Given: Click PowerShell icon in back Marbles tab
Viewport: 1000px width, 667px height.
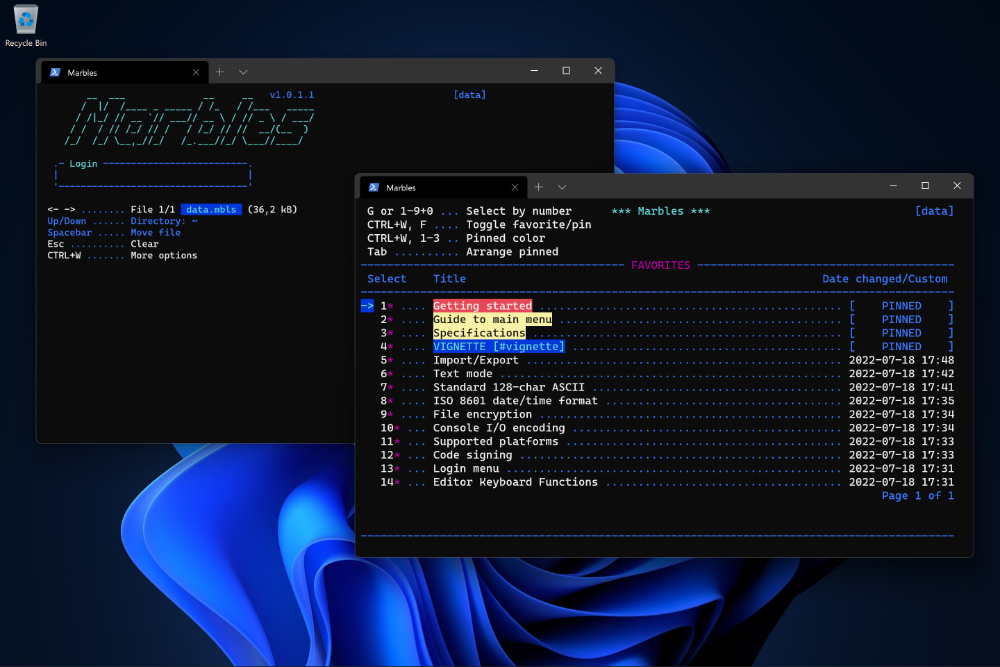Looking at the screenshot, I should (x=55, y=72).
